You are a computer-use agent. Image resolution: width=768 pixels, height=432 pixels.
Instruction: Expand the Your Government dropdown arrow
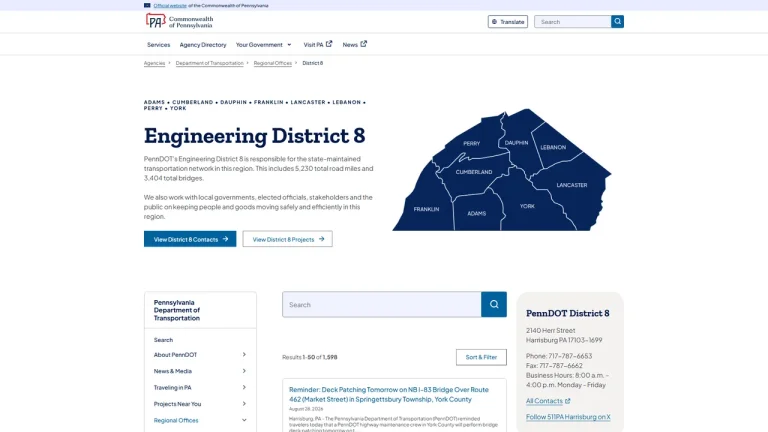[289, 45]
